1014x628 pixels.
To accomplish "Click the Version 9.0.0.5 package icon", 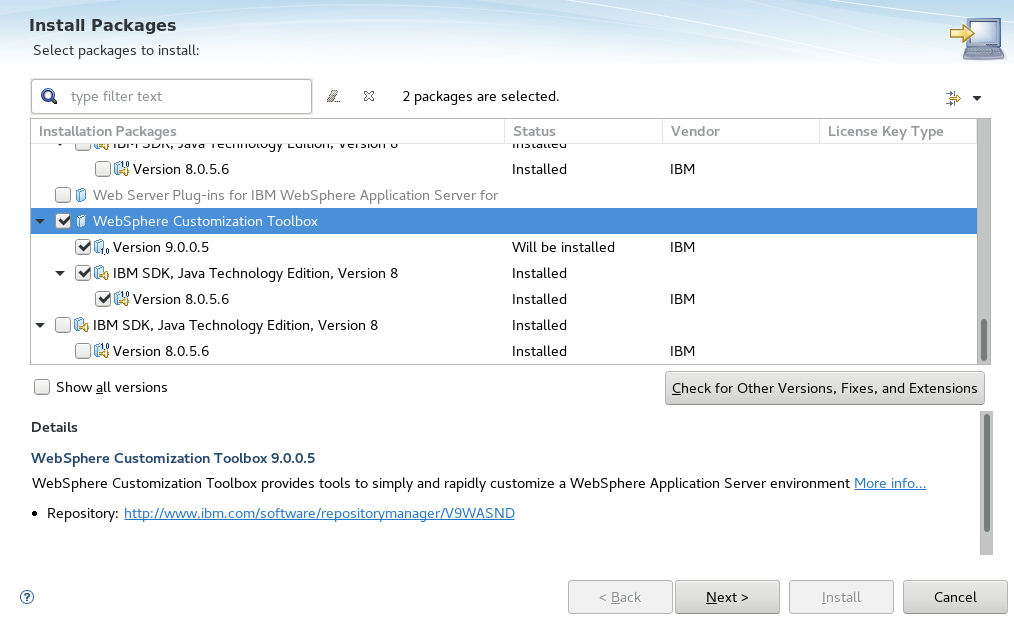I will click(102, 247).
